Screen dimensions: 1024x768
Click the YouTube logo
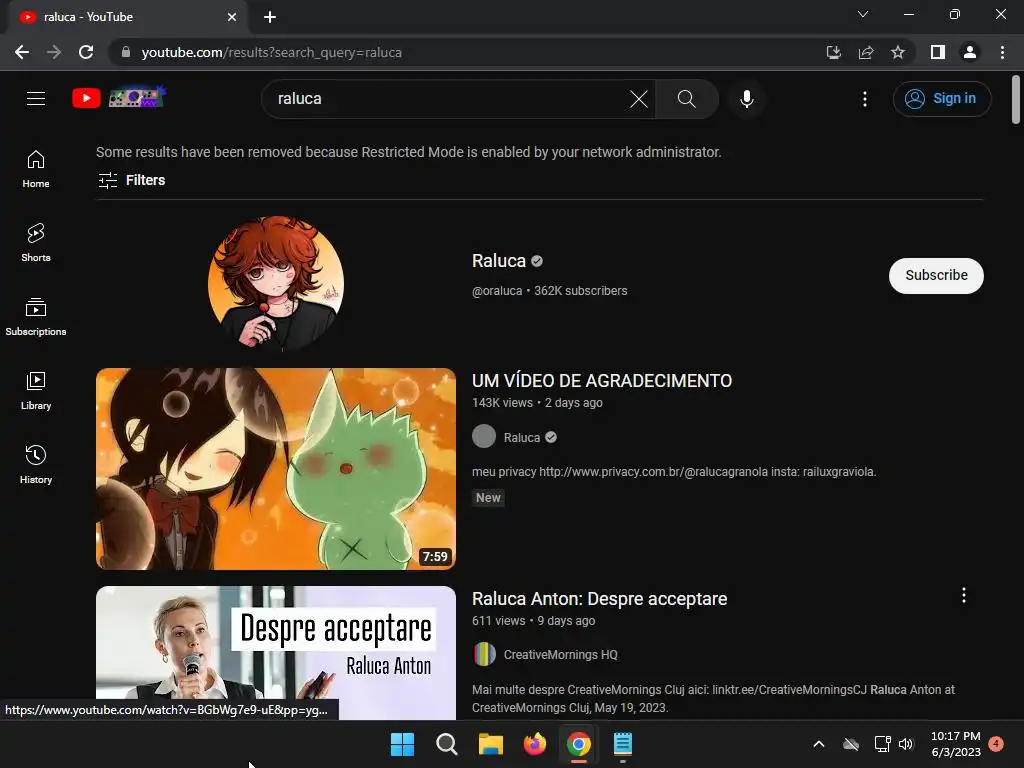pos(119,98)
